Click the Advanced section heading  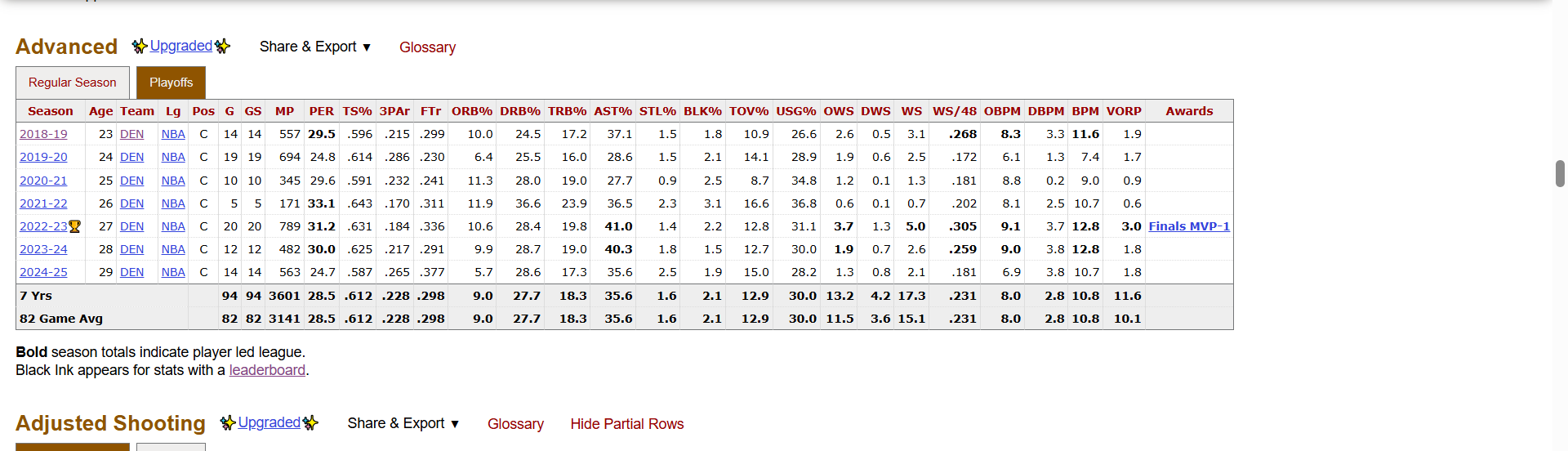click(x=66, y=47)
